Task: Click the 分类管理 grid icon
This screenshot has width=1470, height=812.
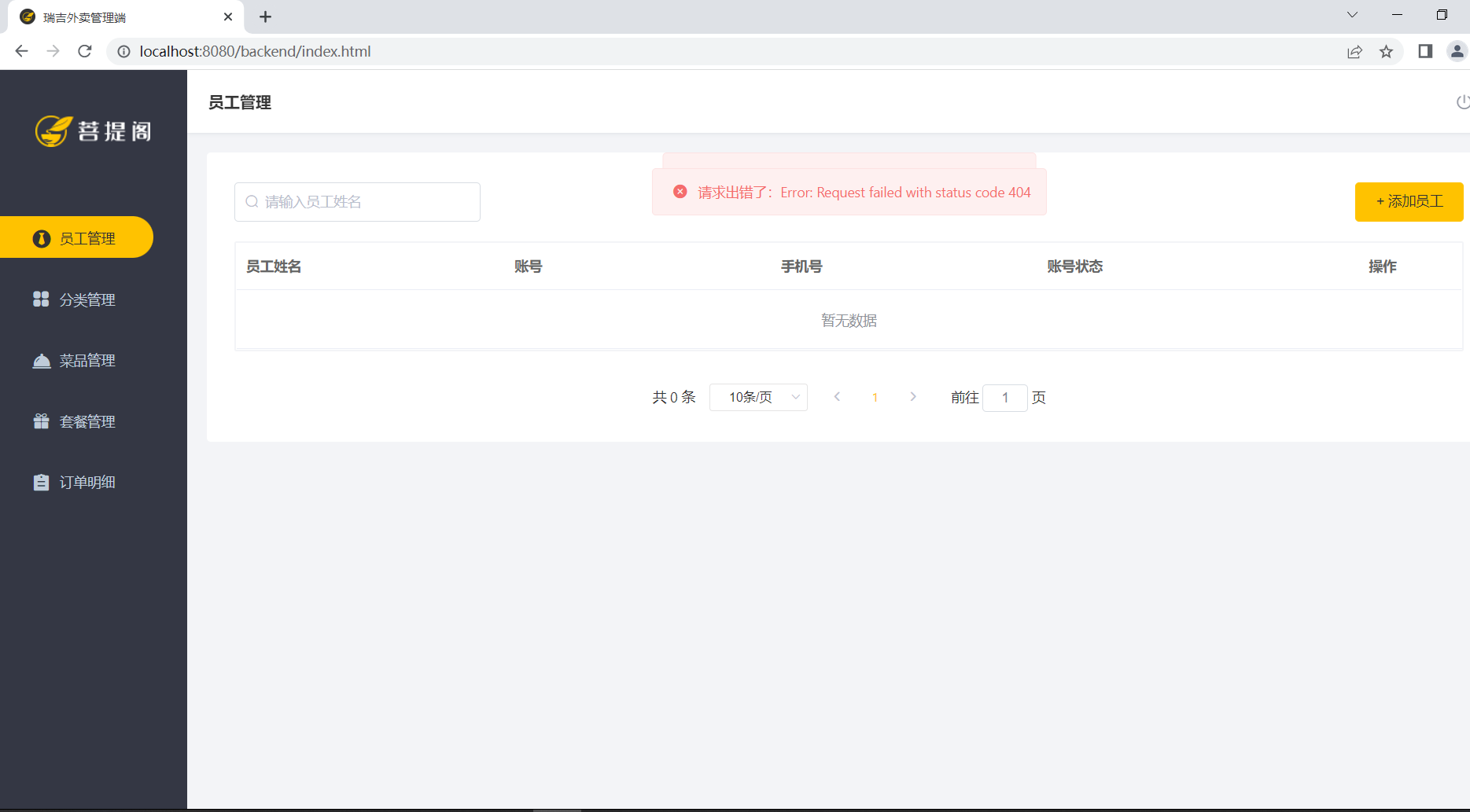Action: point(41,299)
